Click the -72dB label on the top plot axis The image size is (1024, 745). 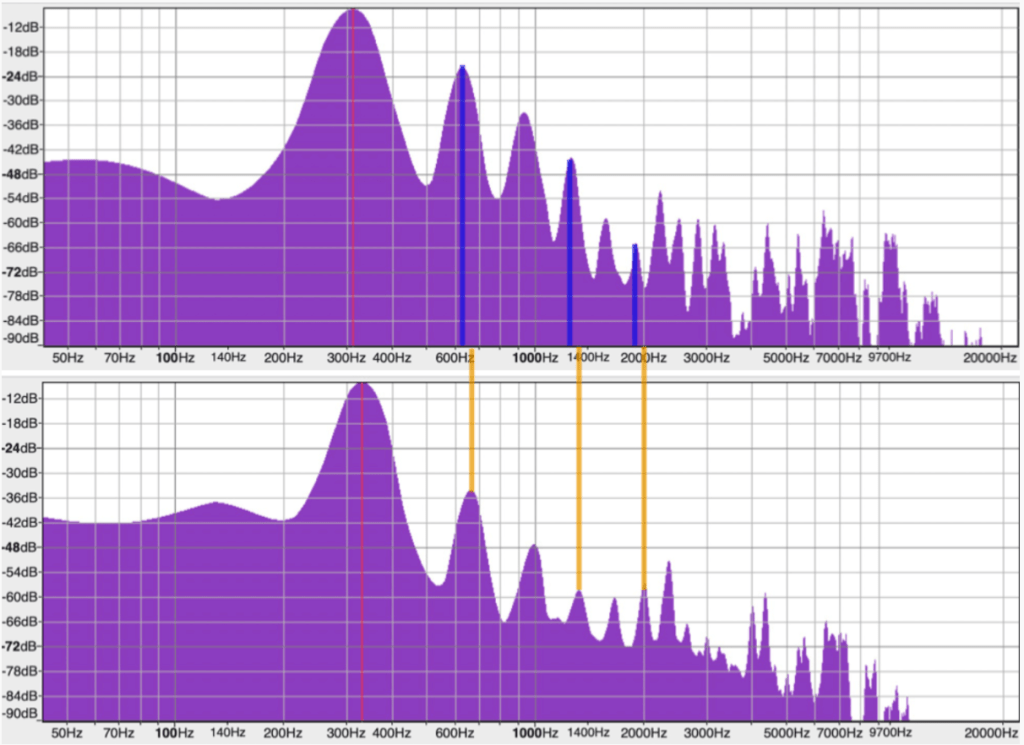coord(21,272)
